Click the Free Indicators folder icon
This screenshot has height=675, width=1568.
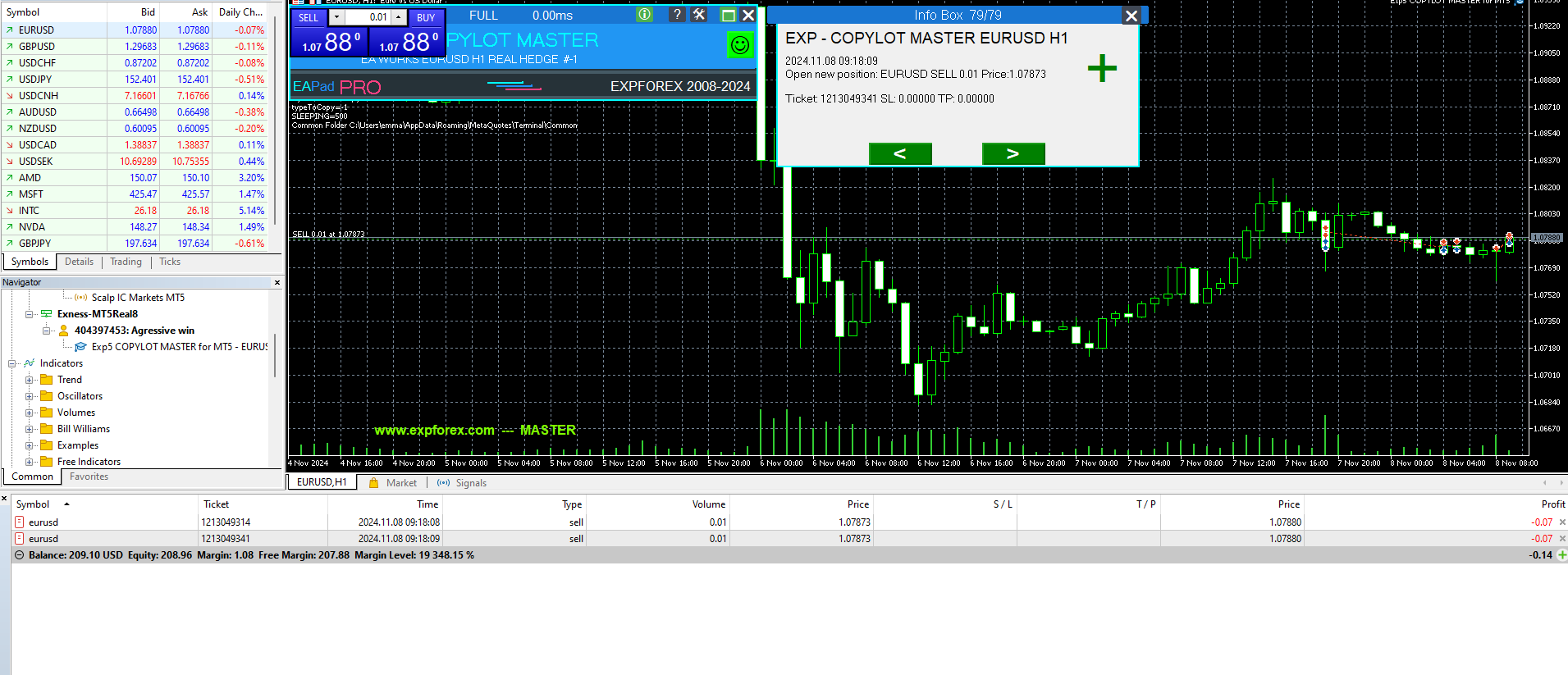coord(47,462)
